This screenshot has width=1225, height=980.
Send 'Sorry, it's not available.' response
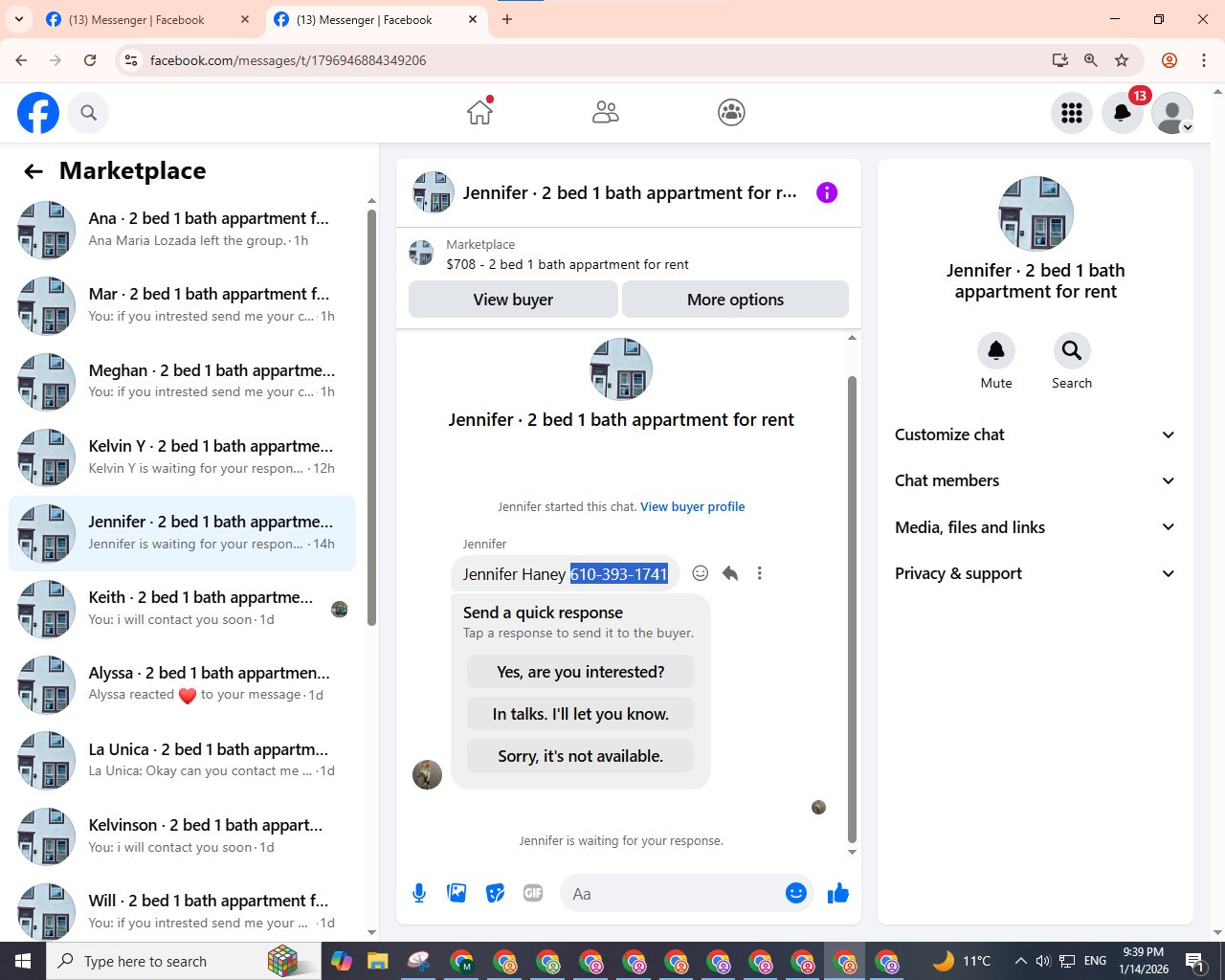point(580,756)
